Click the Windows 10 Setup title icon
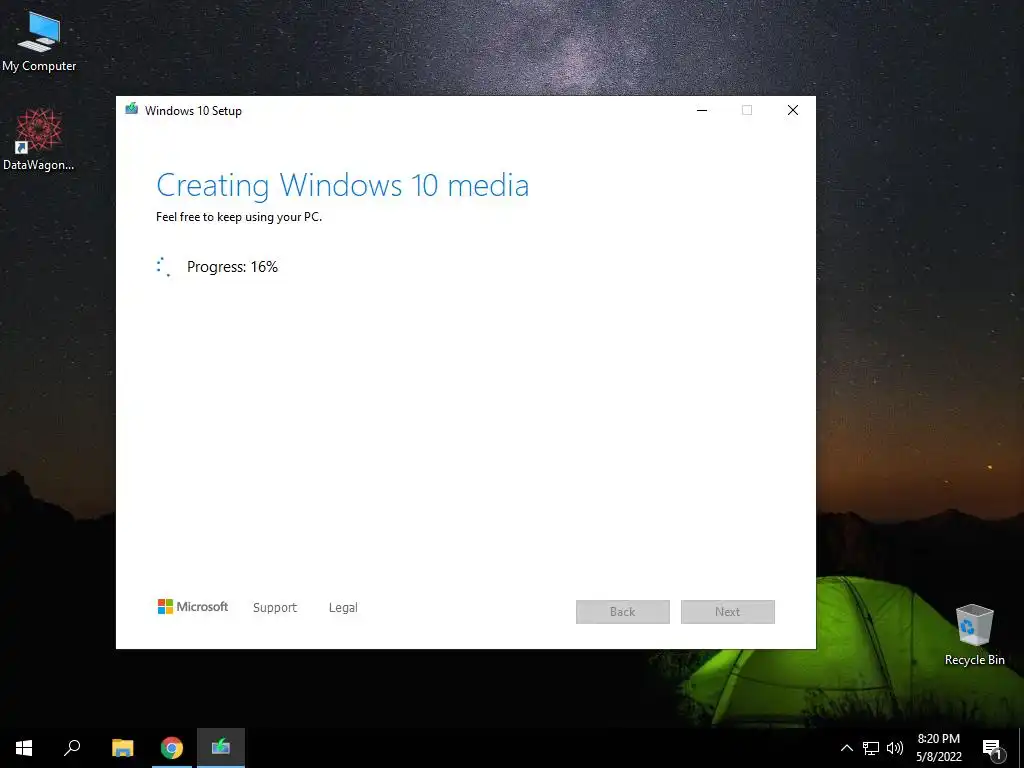Screen dimensions: 1024x768 click(131, 110)
